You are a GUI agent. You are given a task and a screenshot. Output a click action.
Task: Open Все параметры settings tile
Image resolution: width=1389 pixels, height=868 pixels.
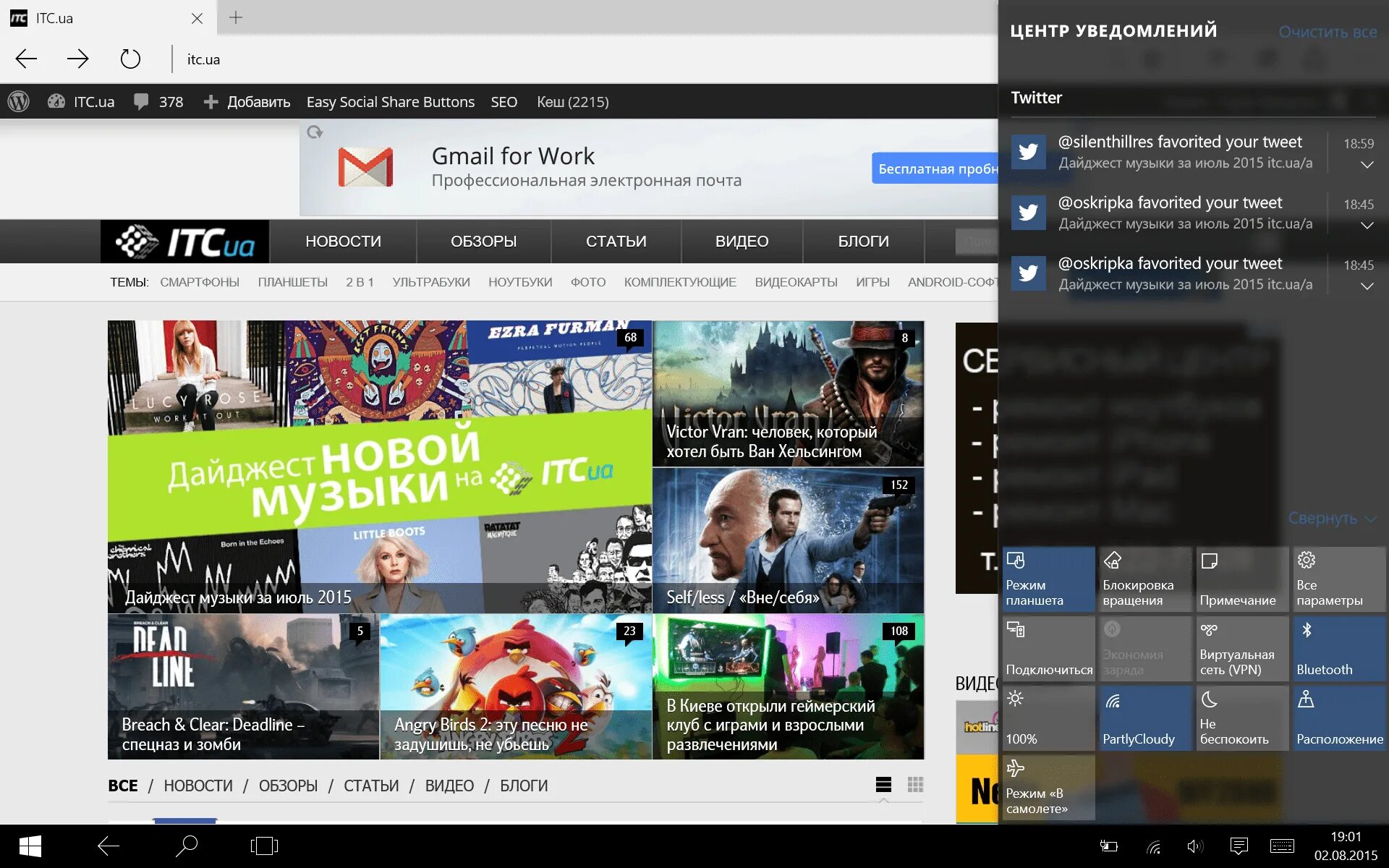(1339, 579)
